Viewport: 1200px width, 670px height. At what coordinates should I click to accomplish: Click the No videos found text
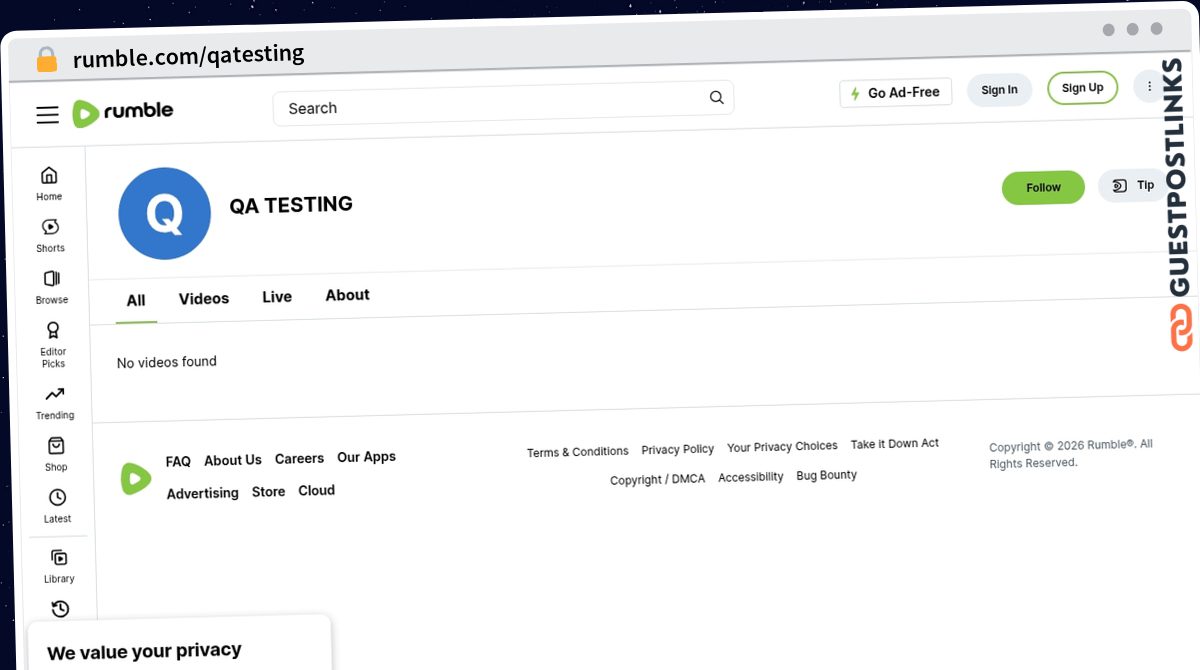[x=167, y=362]
